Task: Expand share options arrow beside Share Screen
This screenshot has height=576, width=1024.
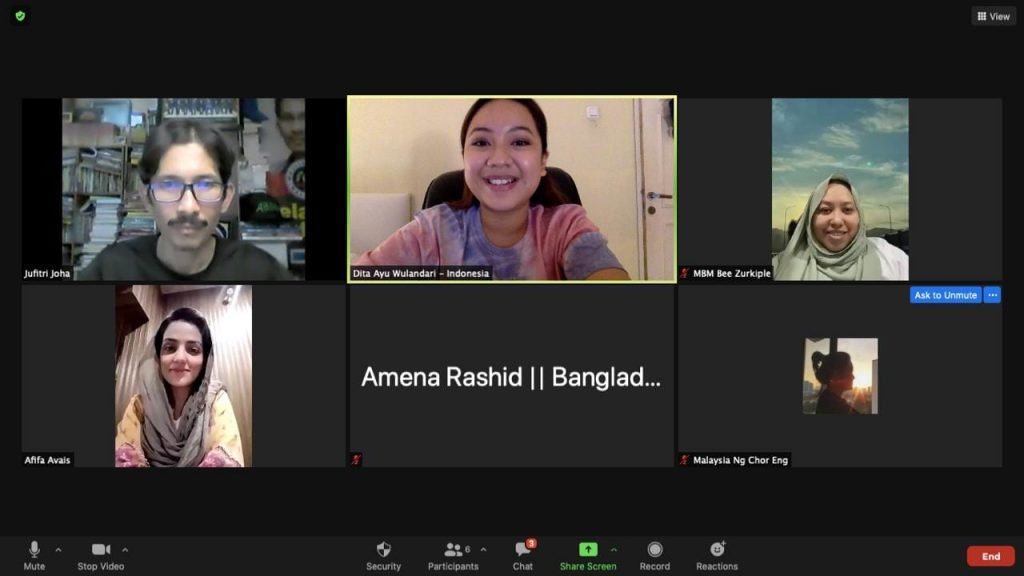Action: pyautogui.click(x=613, y=549)
